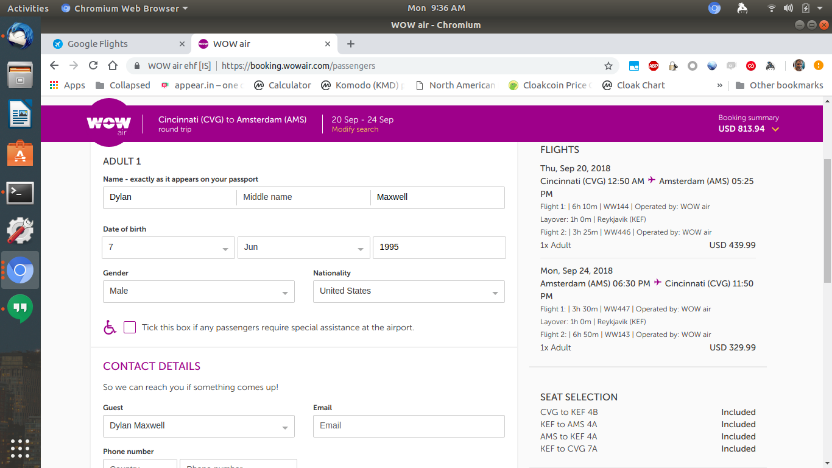Open the Komodo (KMD) bookmark
The image size is (832, 468).
click(x=362, y=85)
